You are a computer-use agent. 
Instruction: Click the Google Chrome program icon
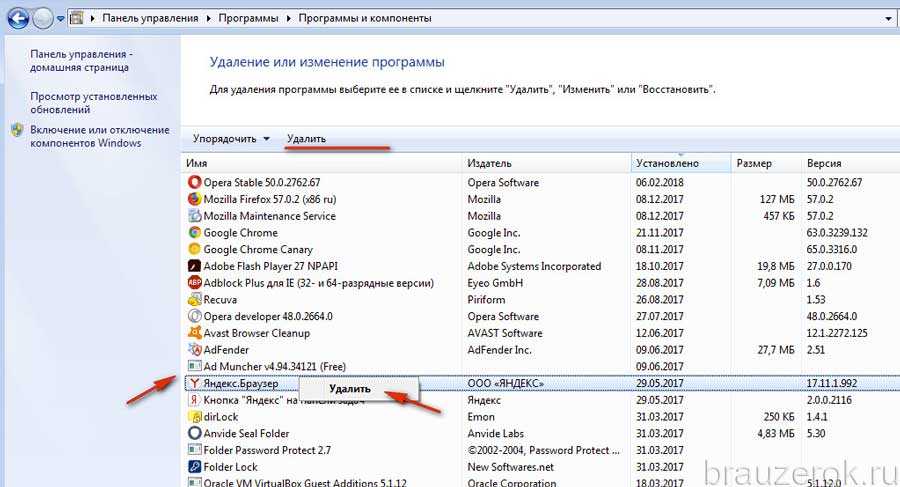coord(195,232)
